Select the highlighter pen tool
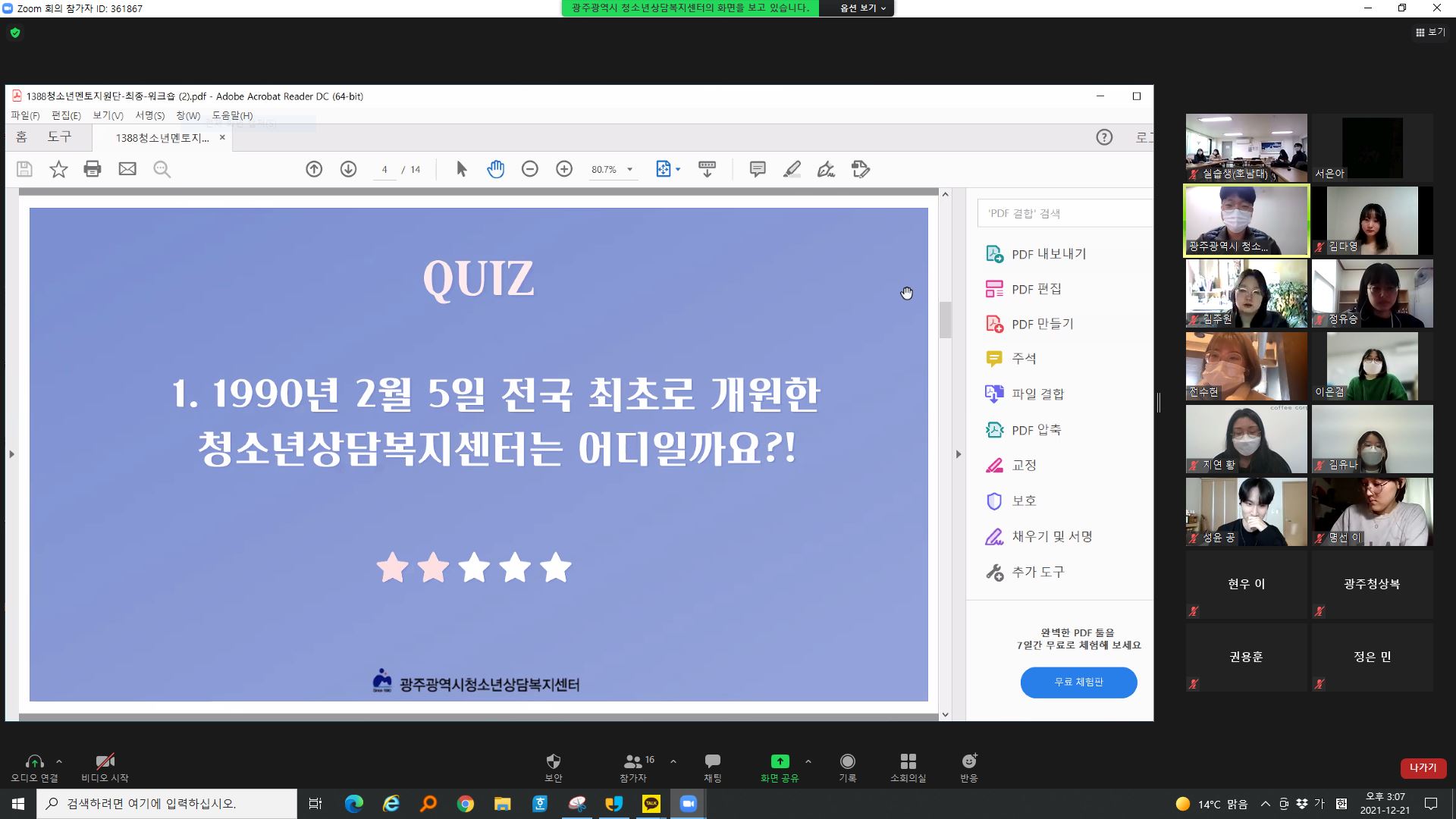 [x=792, y=169]
